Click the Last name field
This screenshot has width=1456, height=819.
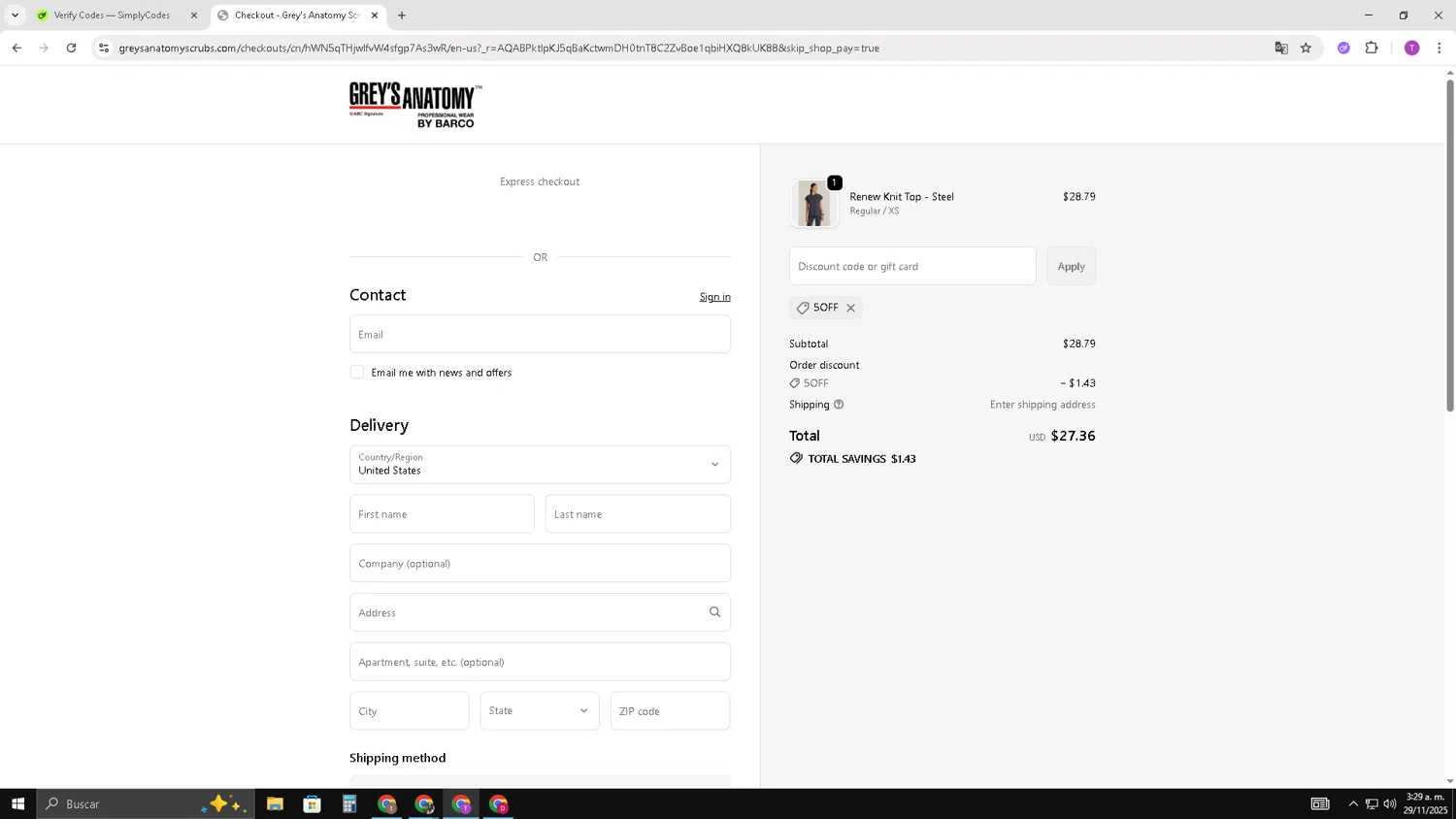tap(638, 514)
